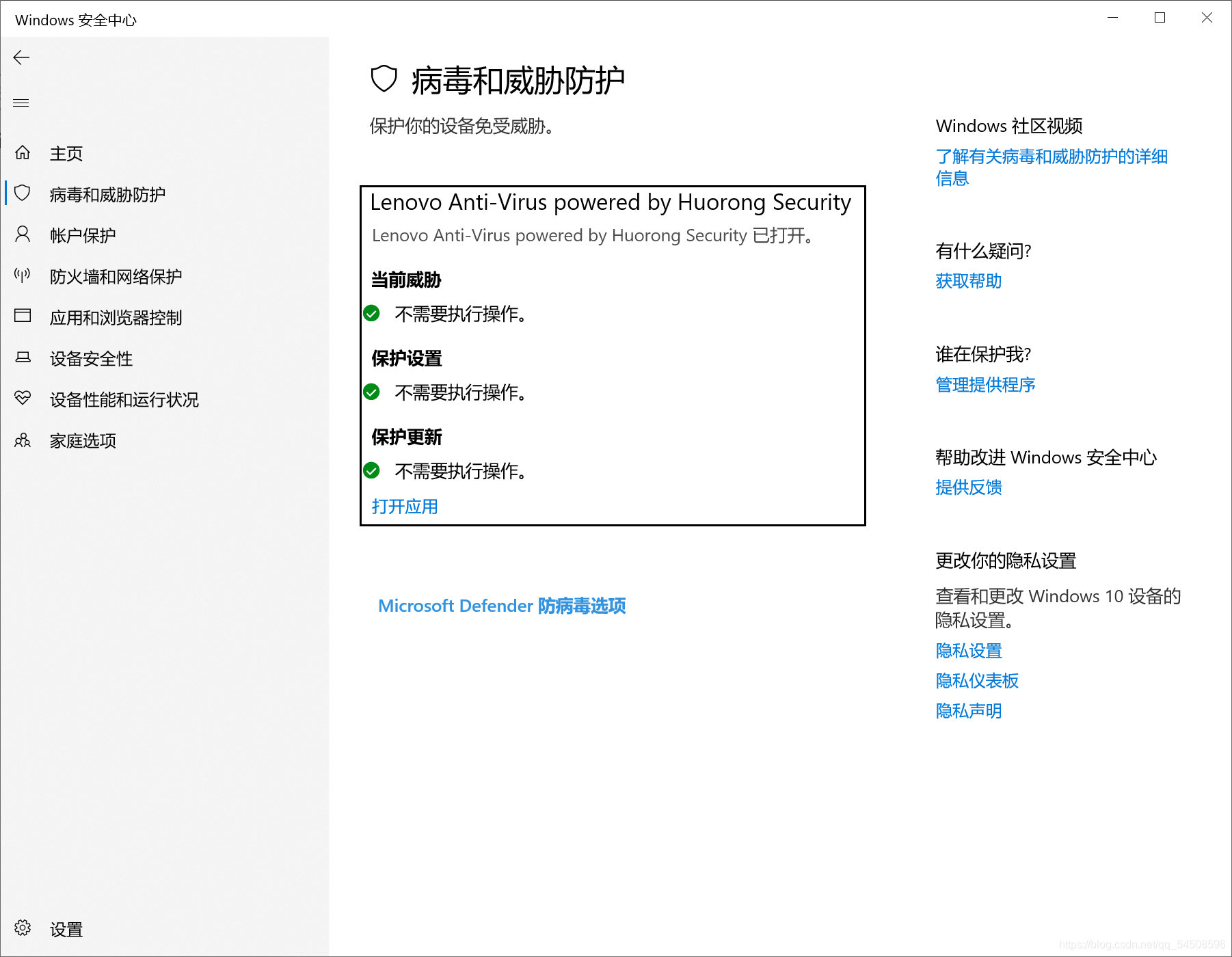Screen dimensions: 1232x957
Task: Click the Lenovo Anti-Virus 已打开 status line
Action: pyautogui.click(x=593, y=236)
